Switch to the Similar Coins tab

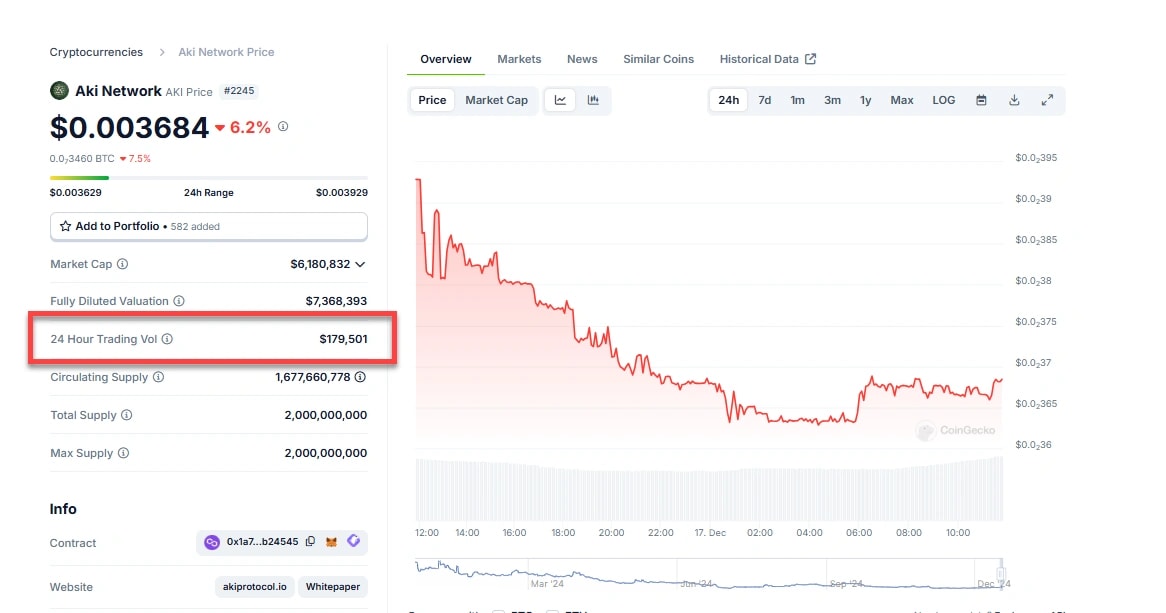(x=658, y=59)
